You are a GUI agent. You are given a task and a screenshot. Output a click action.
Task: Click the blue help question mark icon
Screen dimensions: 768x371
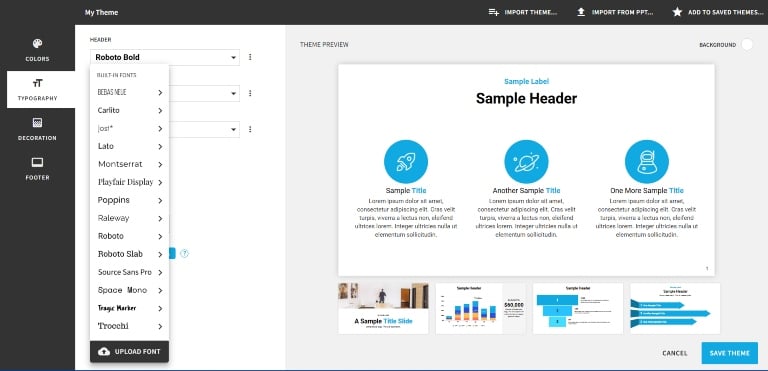coord(185,253)
